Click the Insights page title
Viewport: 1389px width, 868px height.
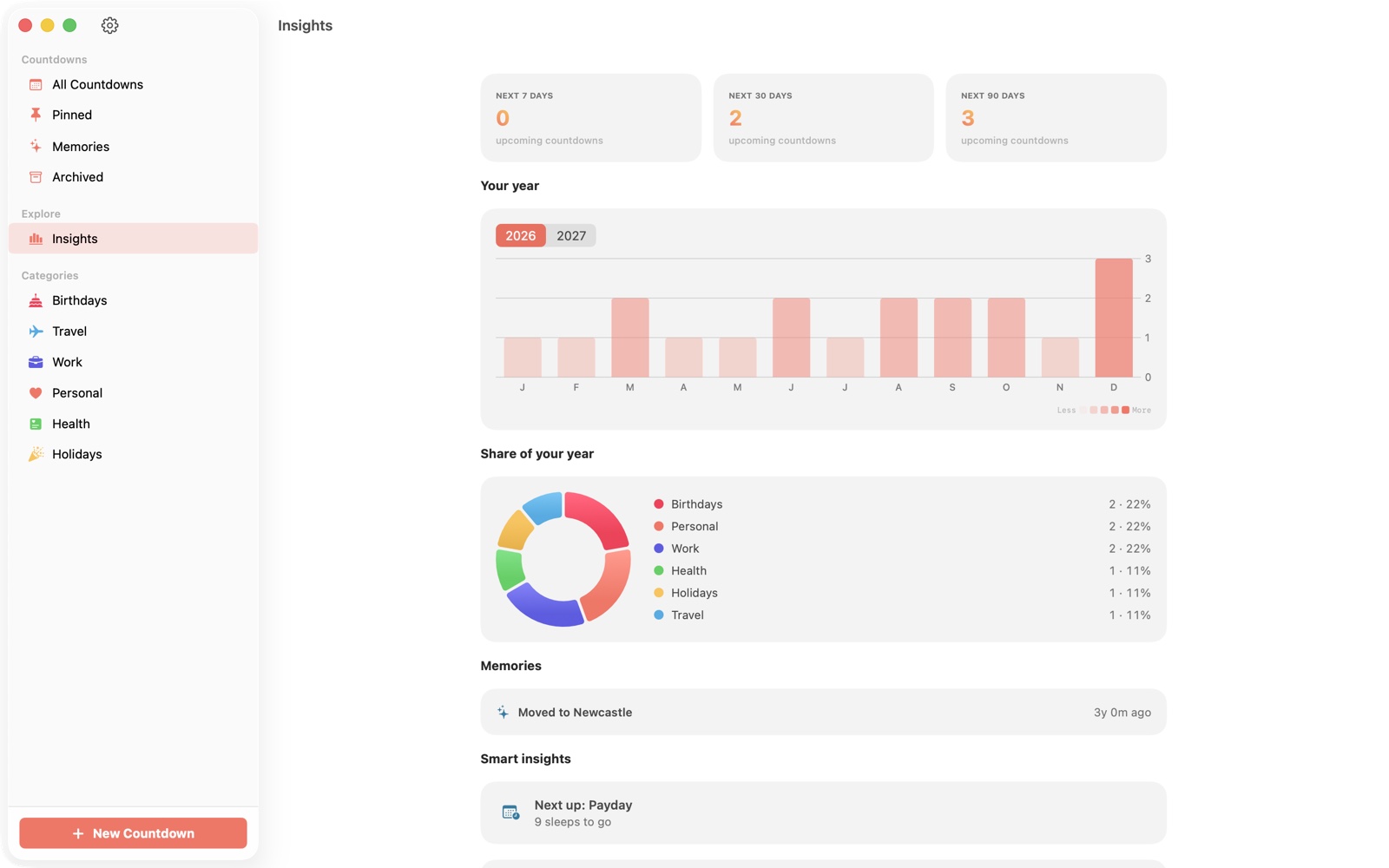coord(306,25)
